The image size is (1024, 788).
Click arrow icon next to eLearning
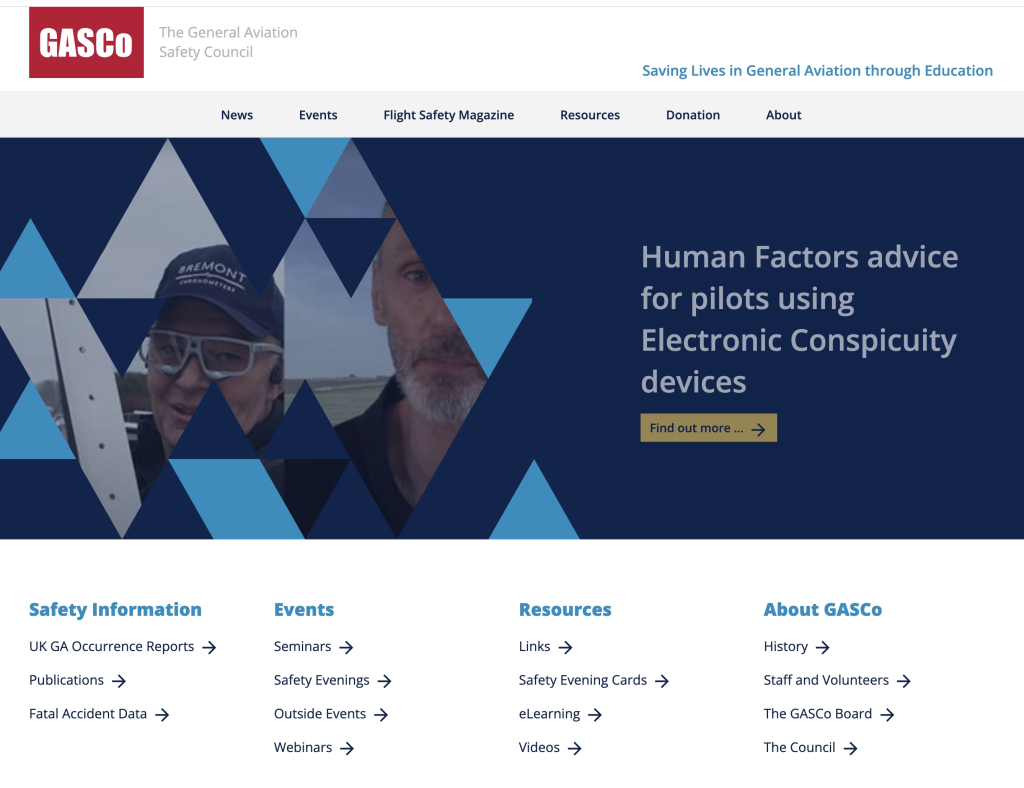pos(595,715)
